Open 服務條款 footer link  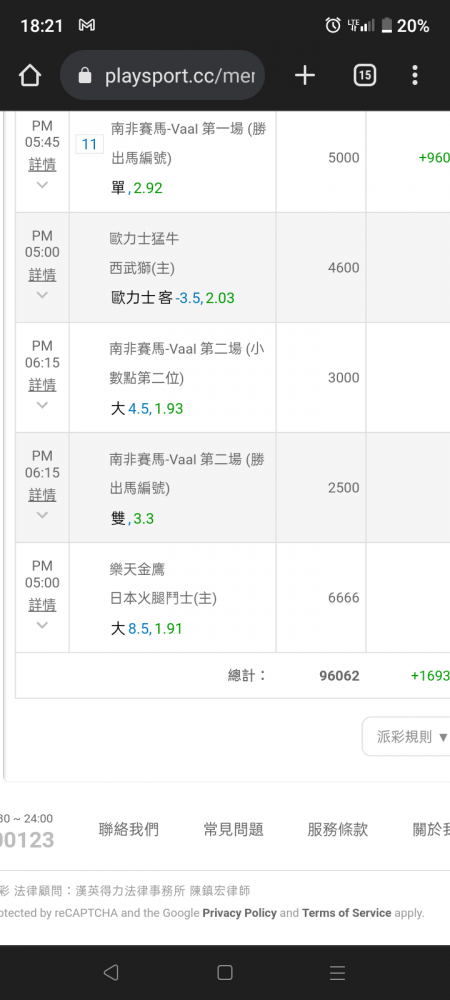click(338, 830)
